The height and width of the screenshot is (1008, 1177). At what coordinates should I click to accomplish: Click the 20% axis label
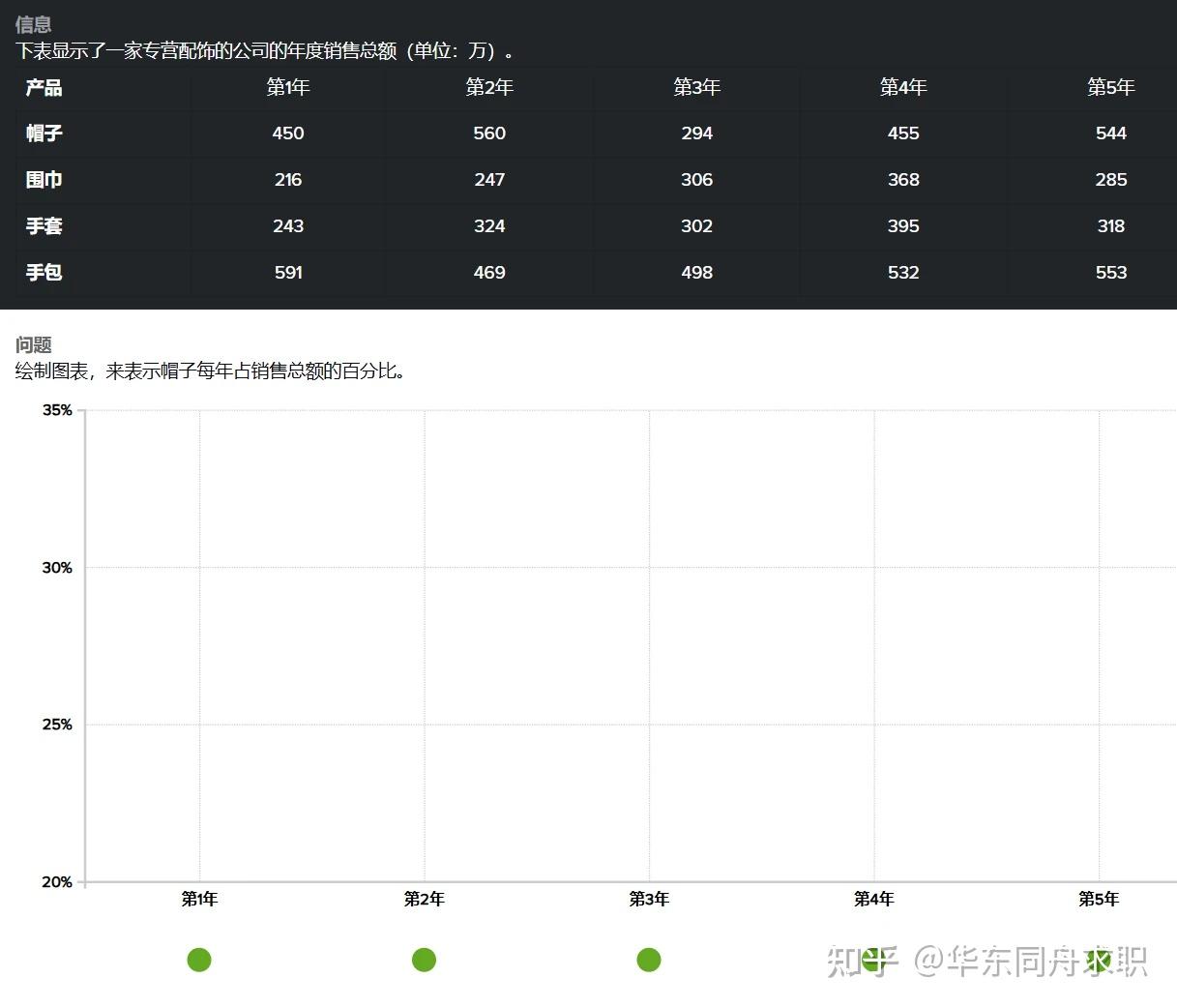[55, 881]
